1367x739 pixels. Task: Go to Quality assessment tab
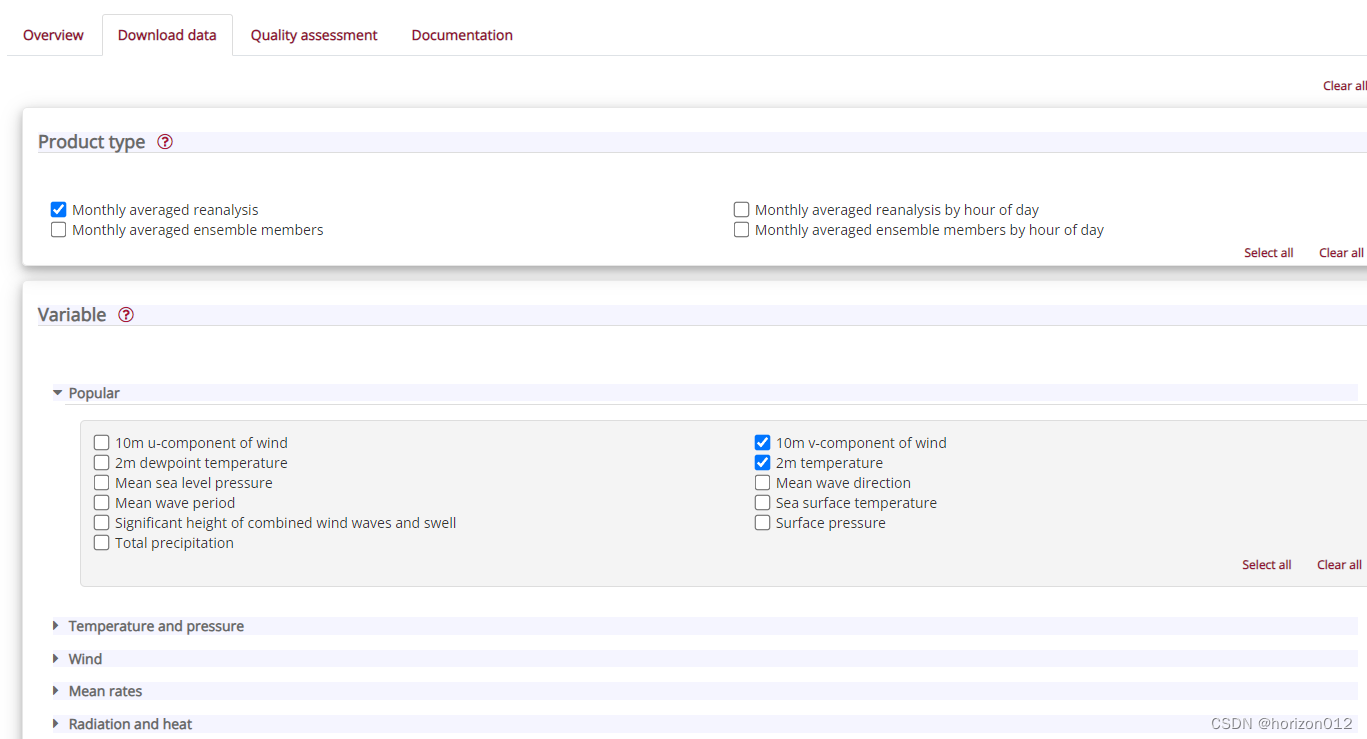click(314, 35)
